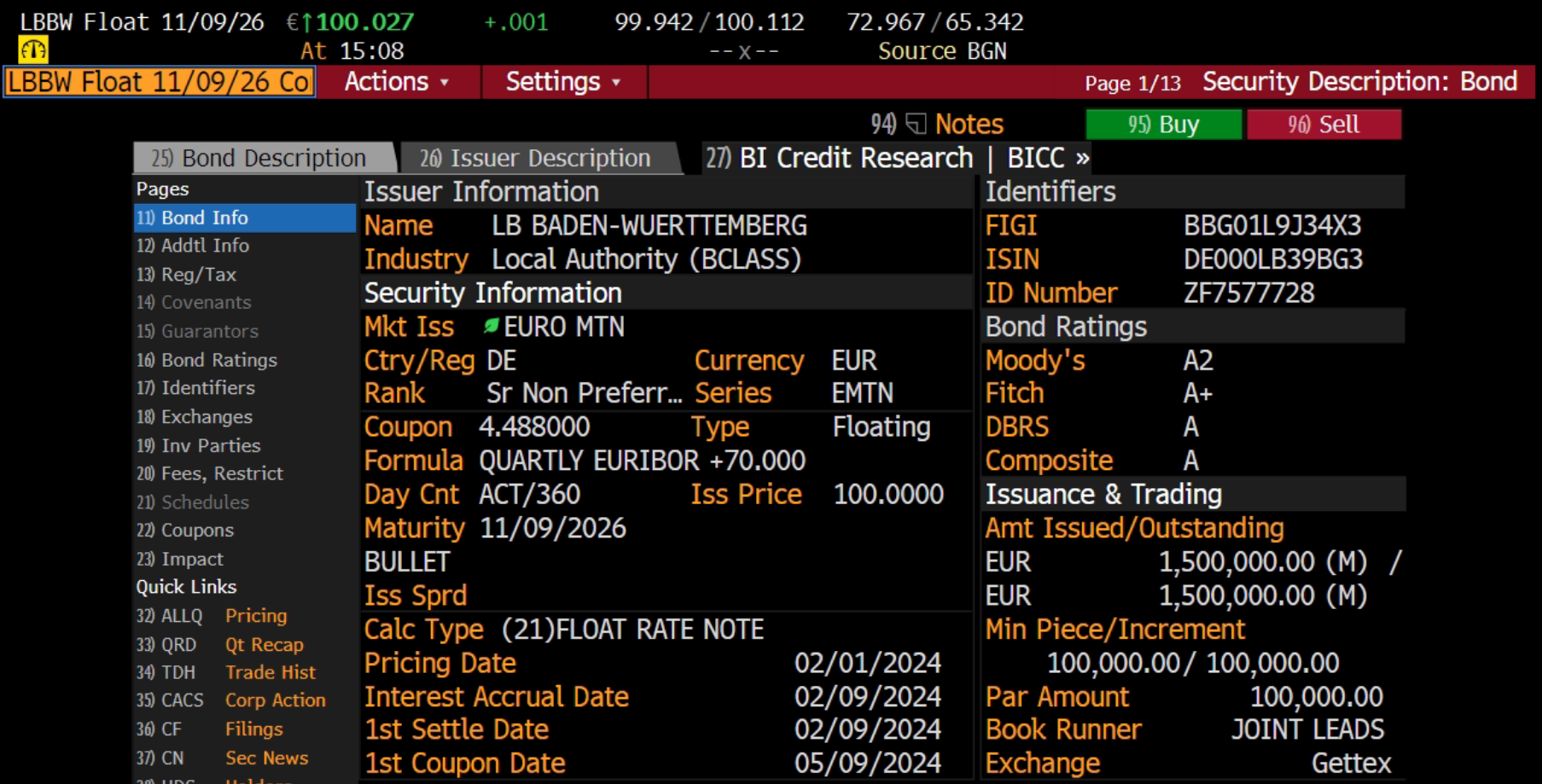The image size is (1542, 784).
Task: Click the Series value EMTN
Action: coord(862,393)
